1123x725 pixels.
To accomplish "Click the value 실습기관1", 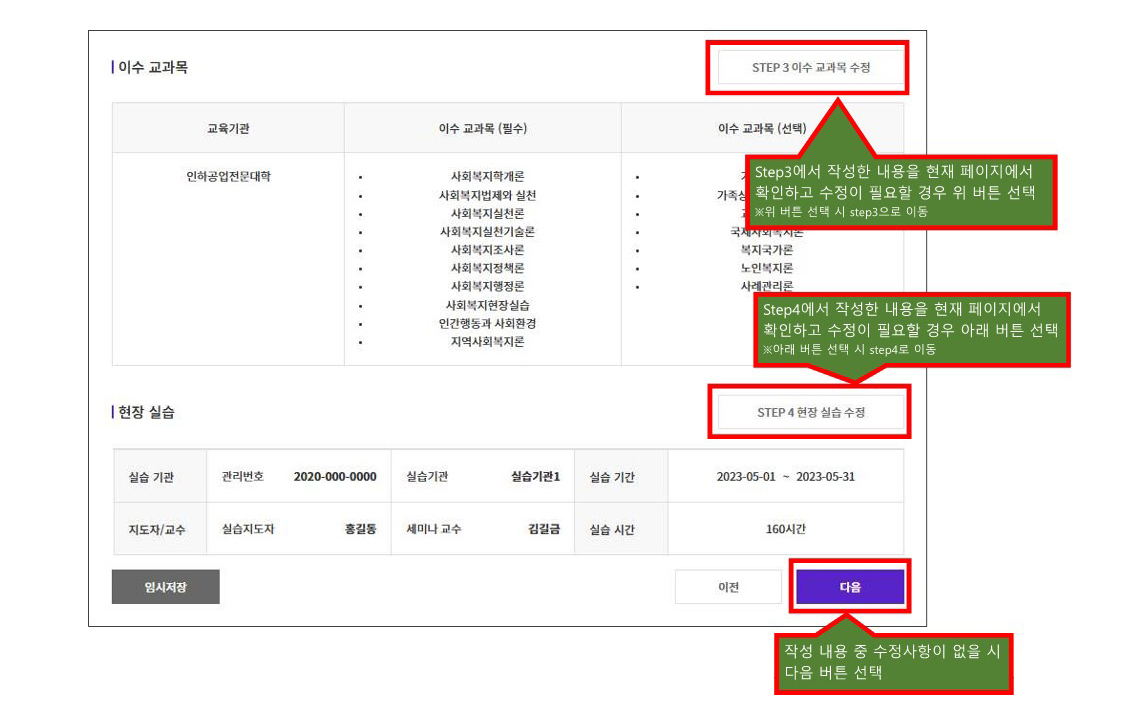I will 535,476.
